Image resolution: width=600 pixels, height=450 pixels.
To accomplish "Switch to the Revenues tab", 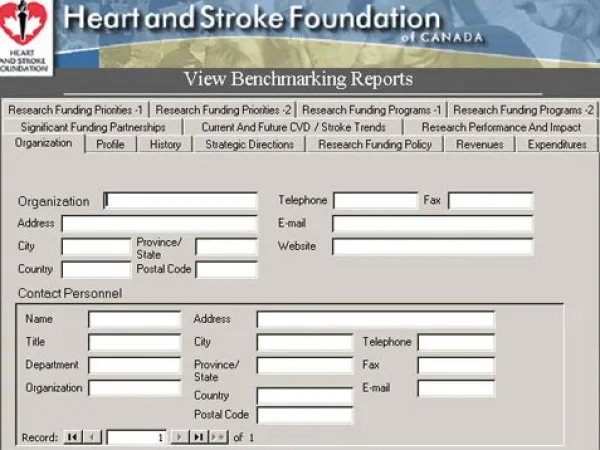I will (478, 144).
